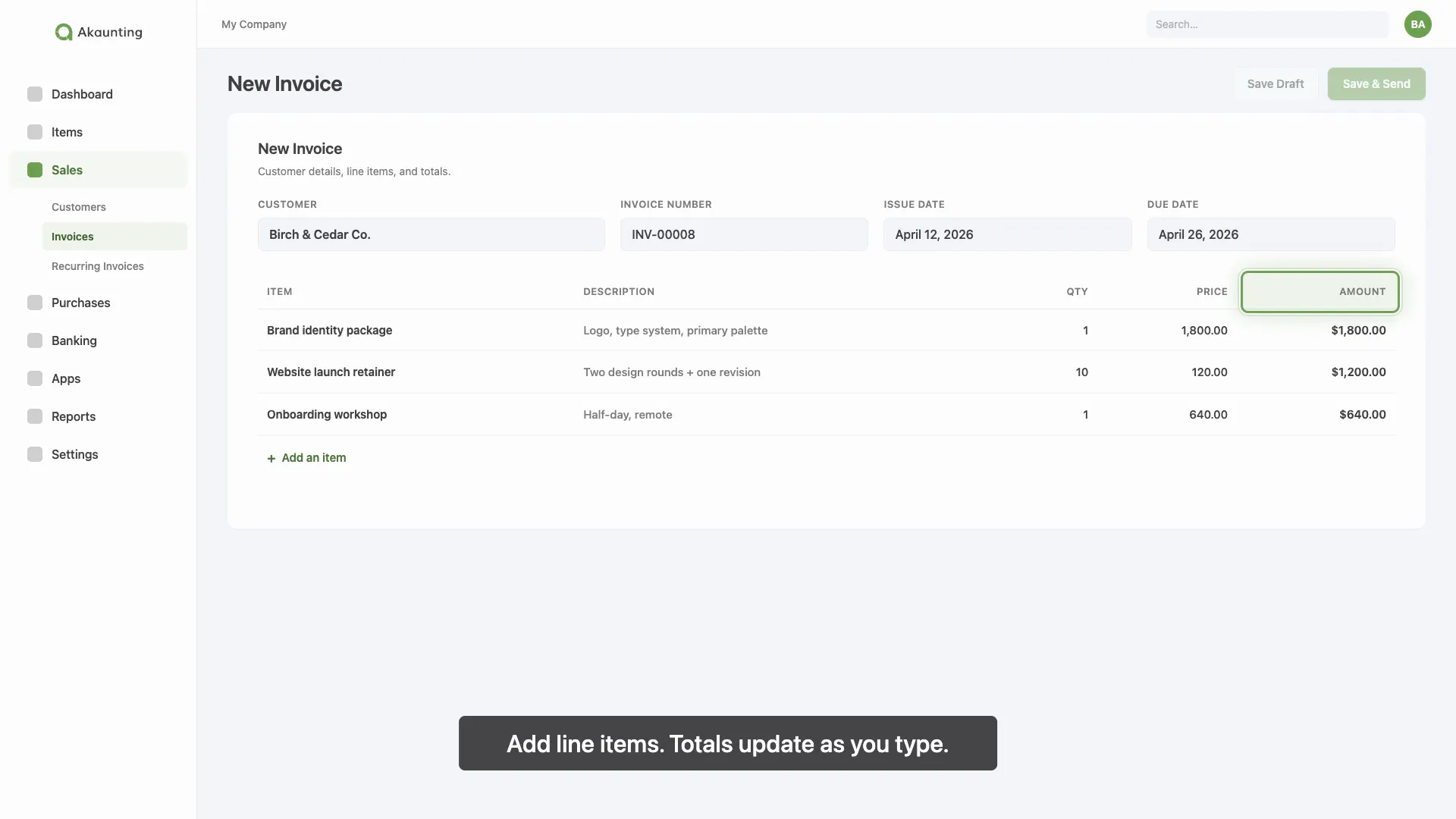The width and height of the screenshot is (1456, 819).
Task: Click the My Company name
Action: (x=254, y=24)
